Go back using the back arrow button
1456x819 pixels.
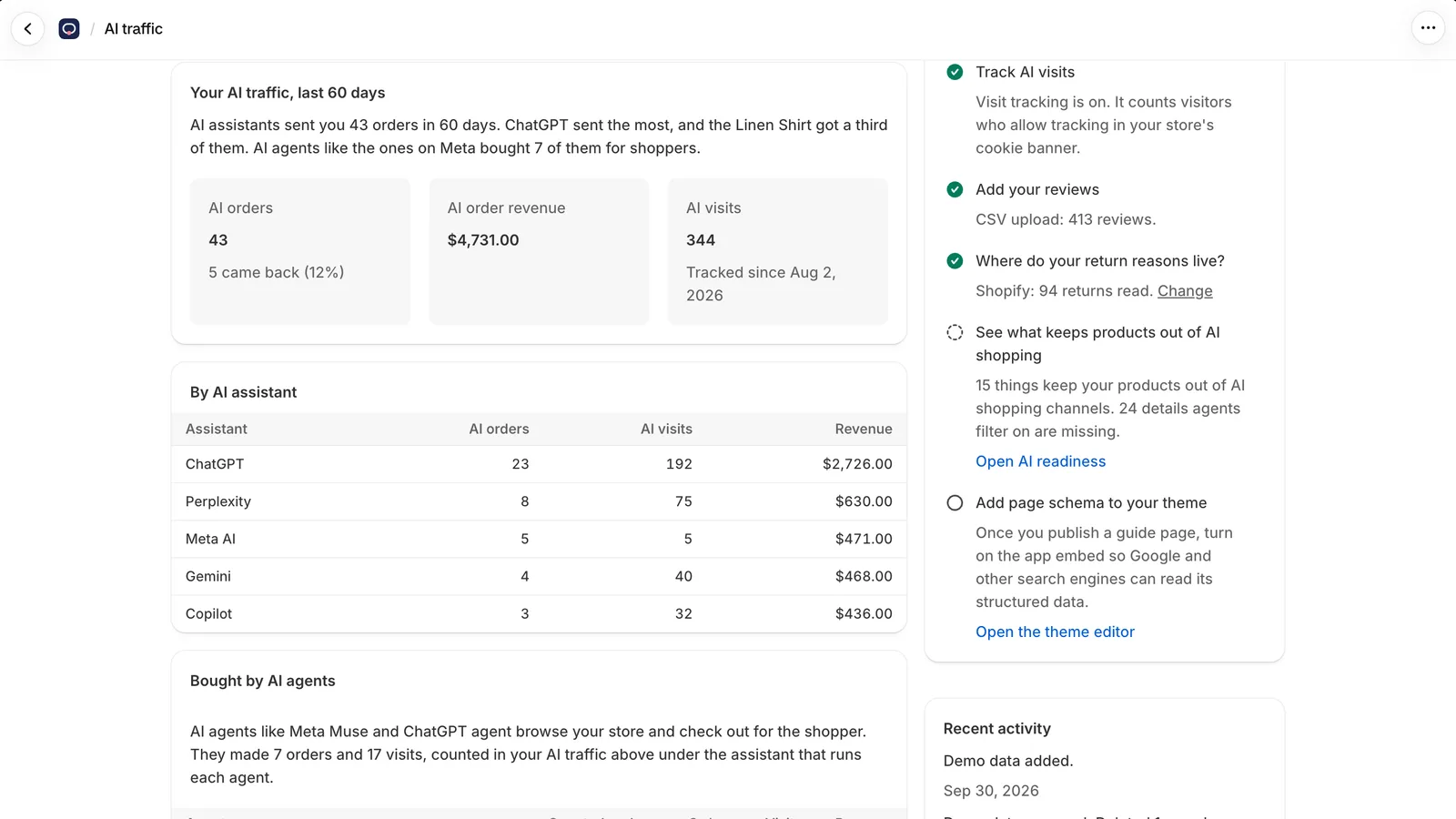point(28,29)
